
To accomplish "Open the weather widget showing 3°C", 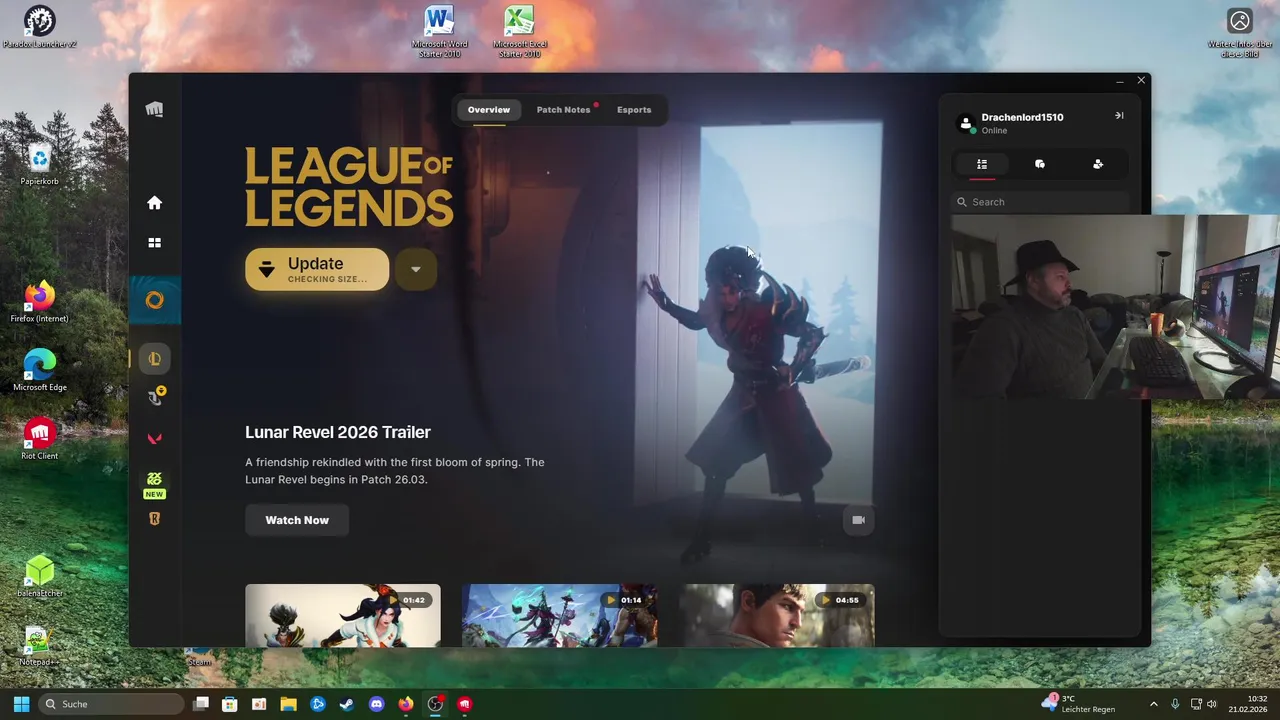I will [1079, 704].
